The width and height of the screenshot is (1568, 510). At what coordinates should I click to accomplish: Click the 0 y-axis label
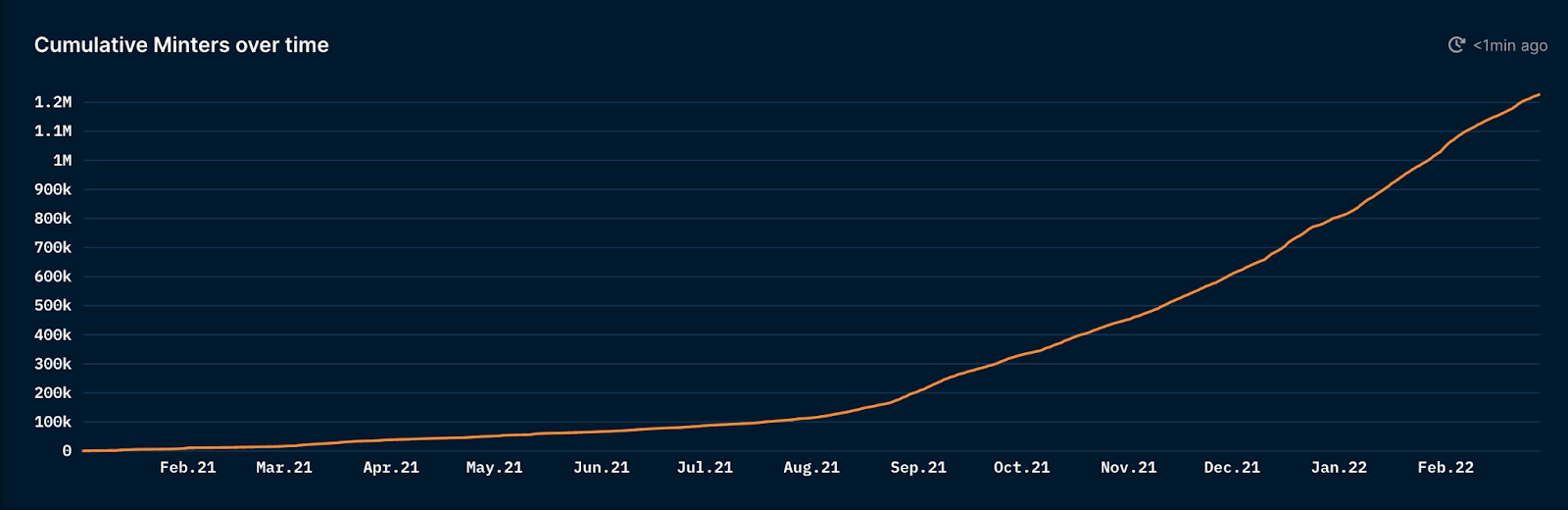coord(67,451)
